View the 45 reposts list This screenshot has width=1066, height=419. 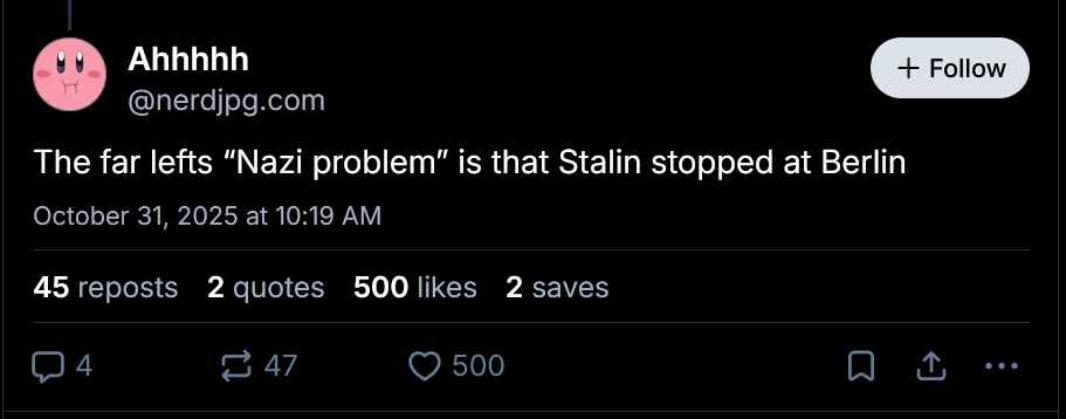(105, 288)
